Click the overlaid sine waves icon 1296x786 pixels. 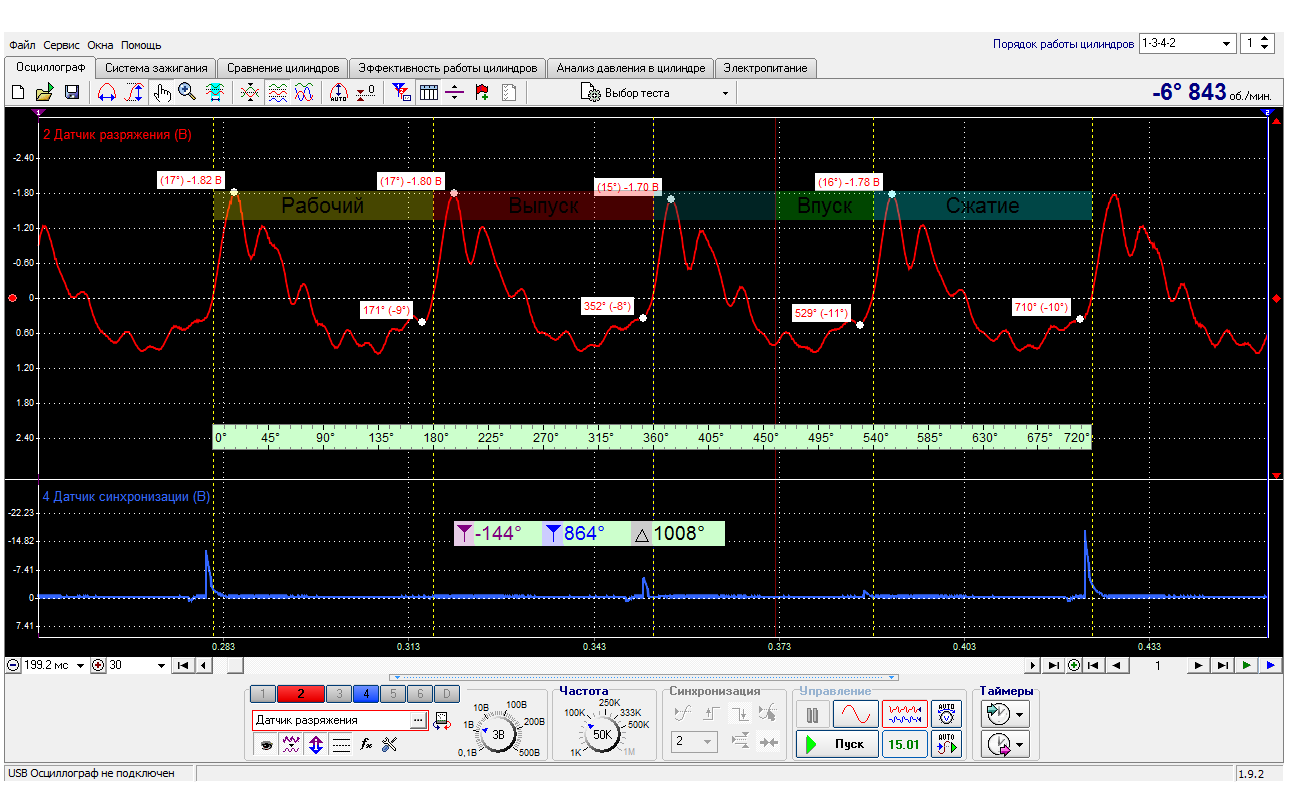click(304, 92)
